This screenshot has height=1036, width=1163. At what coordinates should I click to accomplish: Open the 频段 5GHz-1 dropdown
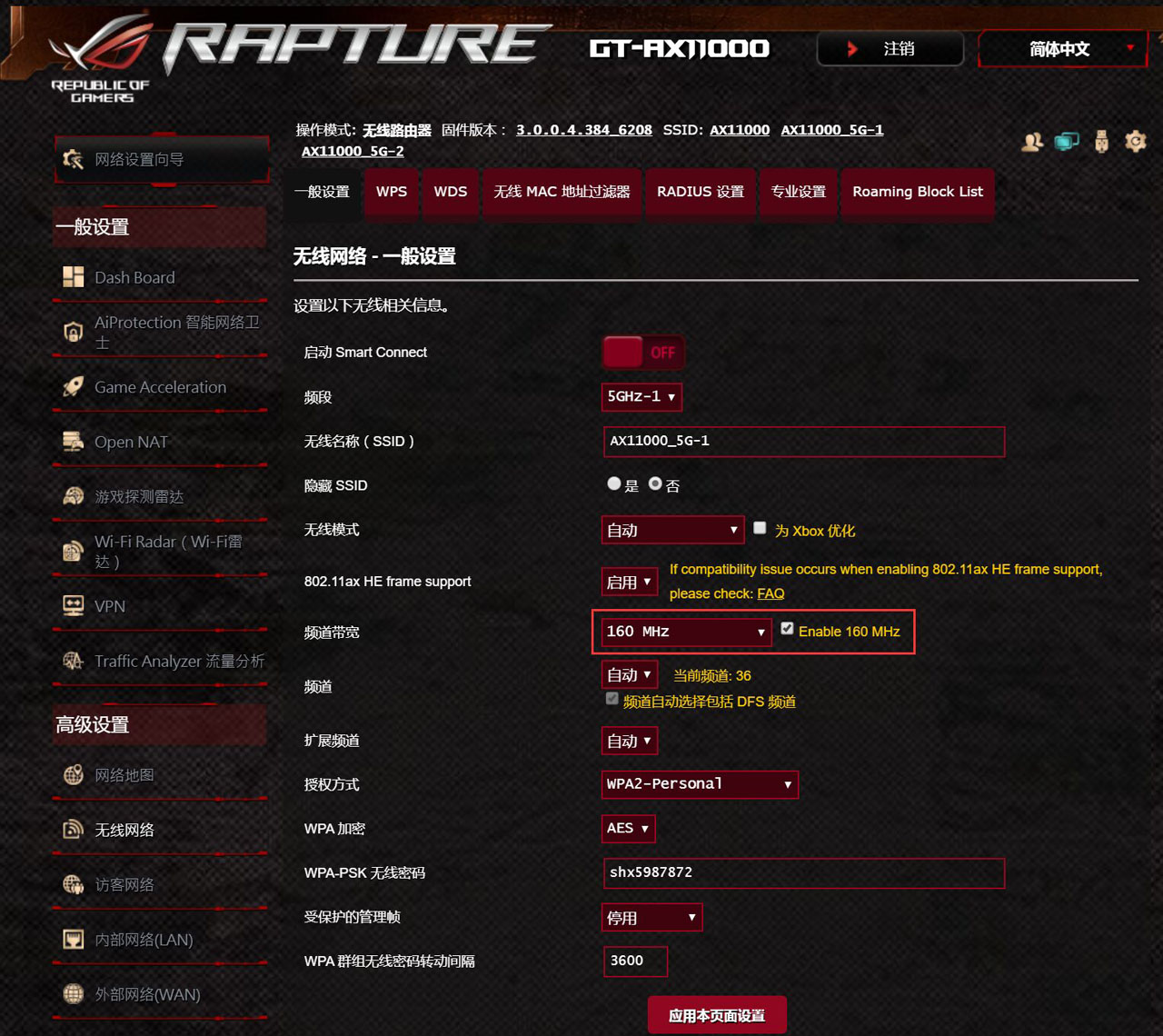[x=641, y=397]
